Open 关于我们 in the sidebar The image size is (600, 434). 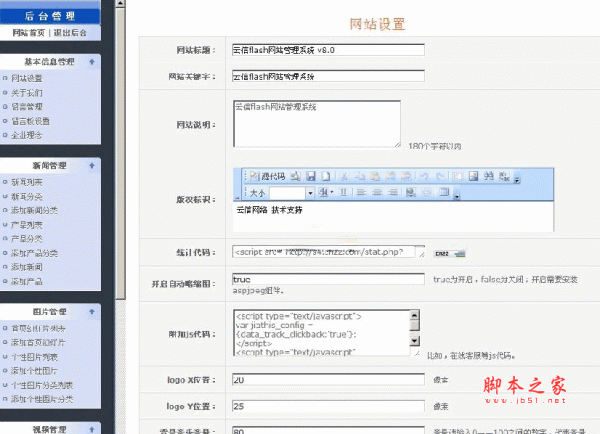27,93
